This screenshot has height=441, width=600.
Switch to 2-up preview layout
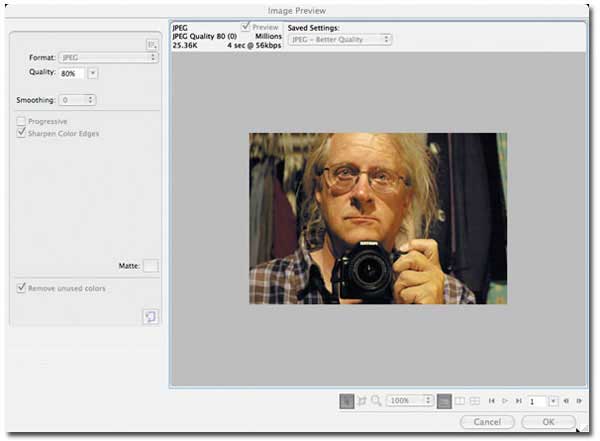coord(460,401)
